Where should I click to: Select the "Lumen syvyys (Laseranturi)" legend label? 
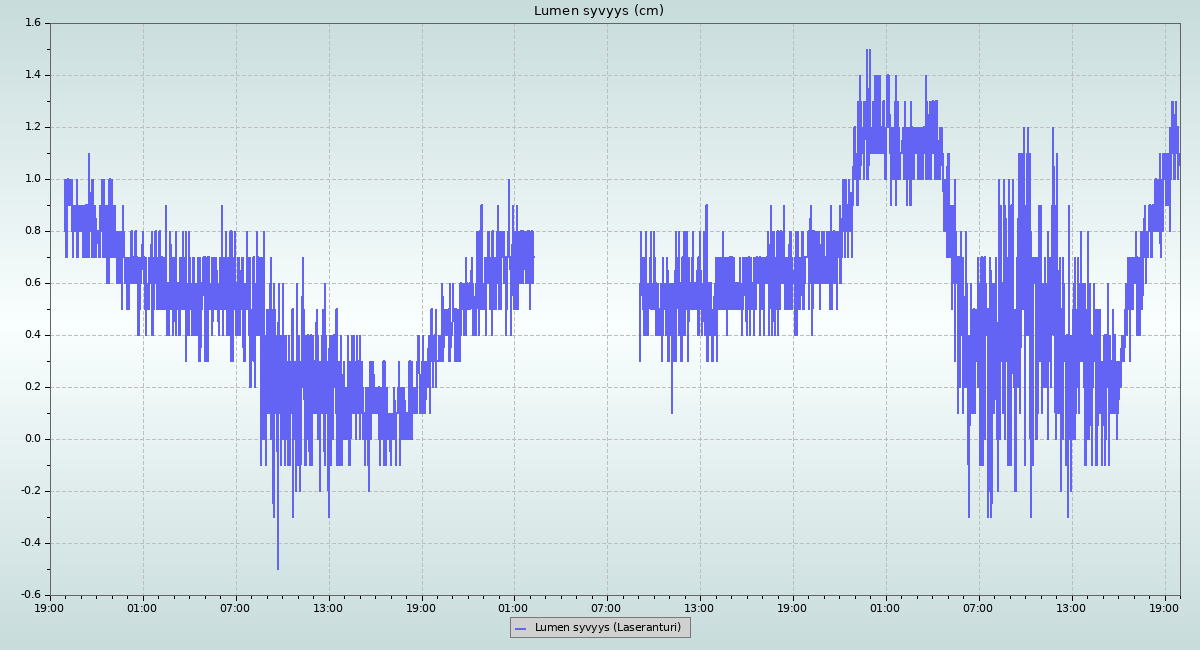607,628
